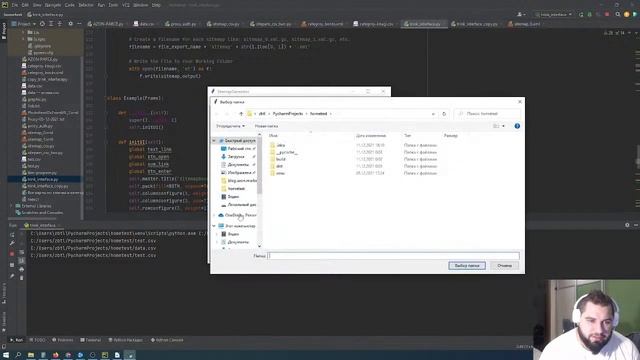
Task: Select pinned Documents in dialog navigation pane
Action: 238,164
